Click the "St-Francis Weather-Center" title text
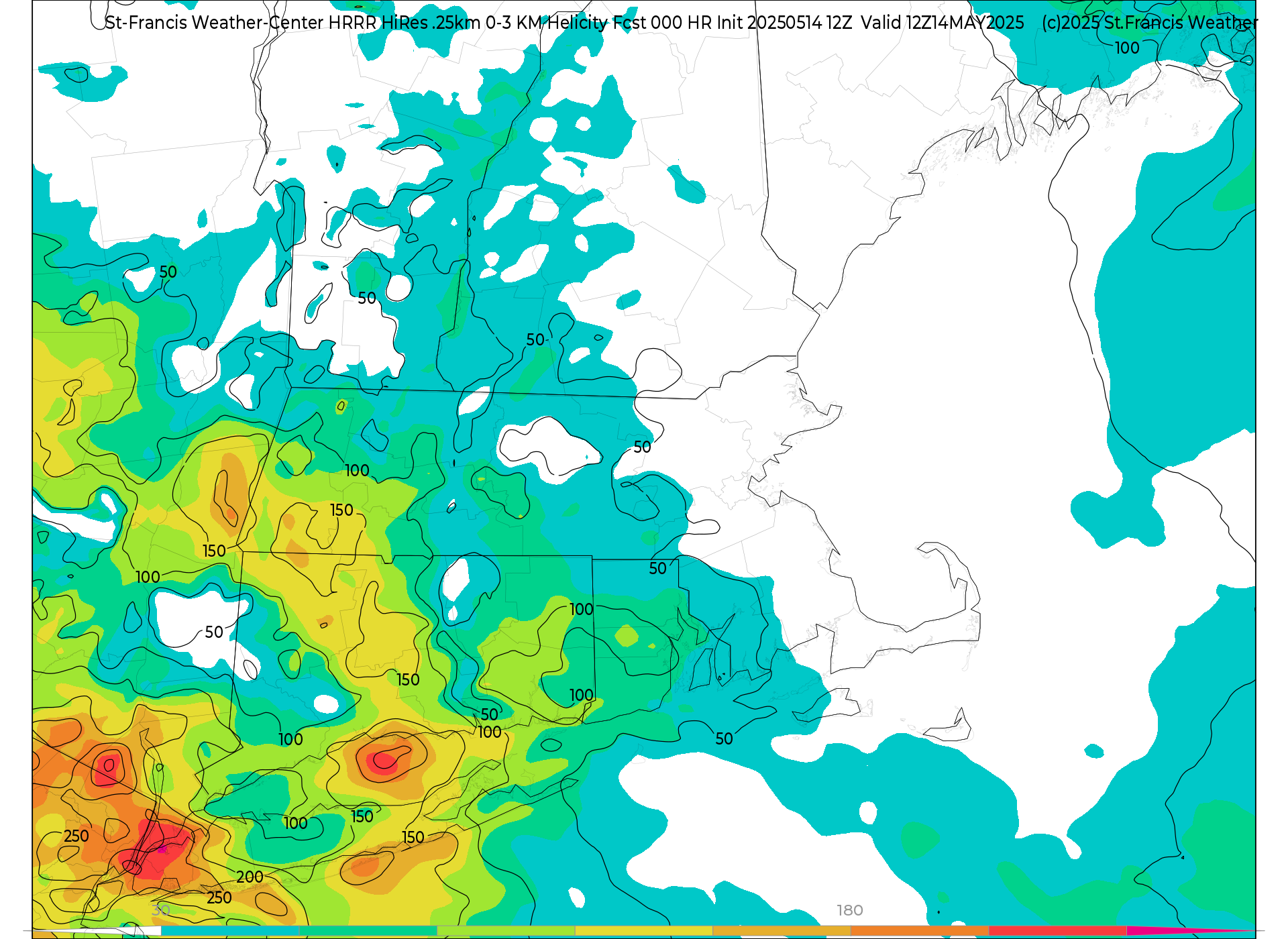The width and height of the screenshot is (1288, 939). (x=215, y=23)
